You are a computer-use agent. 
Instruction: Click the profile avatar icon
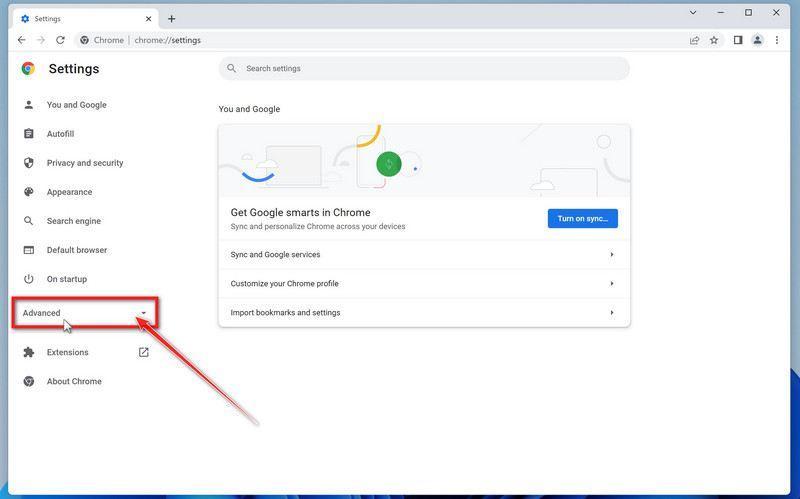click(x=757, y=40)
